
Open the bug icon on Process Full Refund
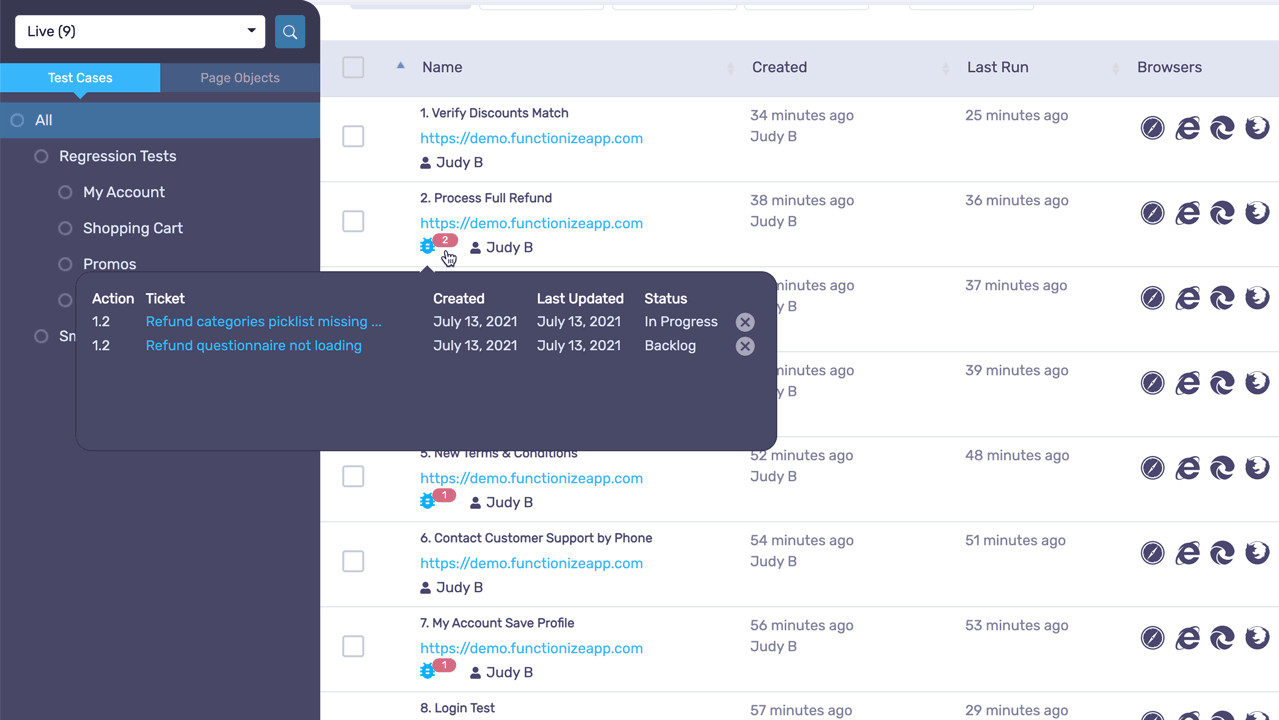428,246
